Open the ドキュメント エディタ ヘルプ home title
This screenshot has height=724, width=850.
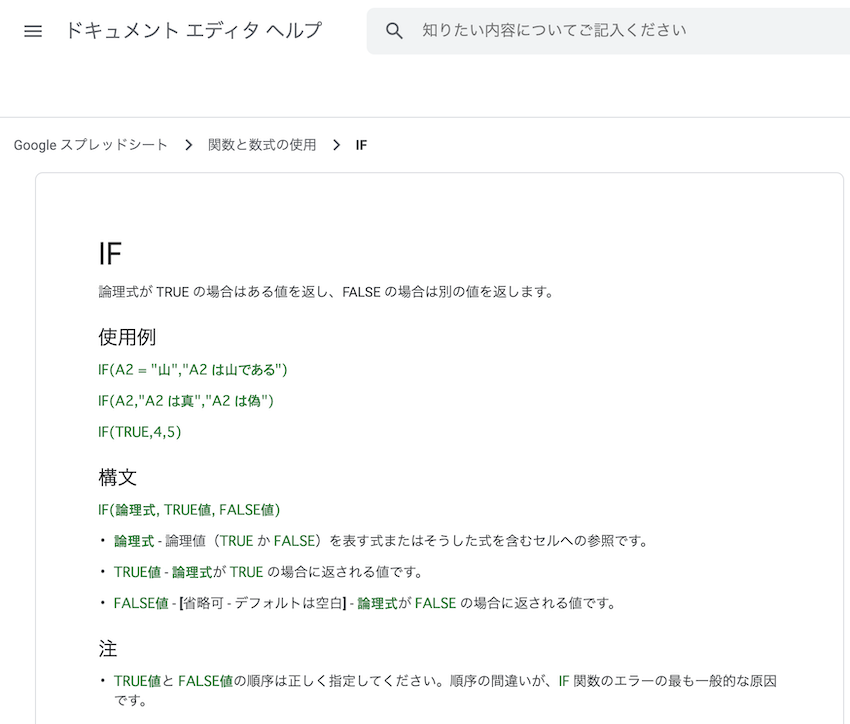click(x=193, y=31)
